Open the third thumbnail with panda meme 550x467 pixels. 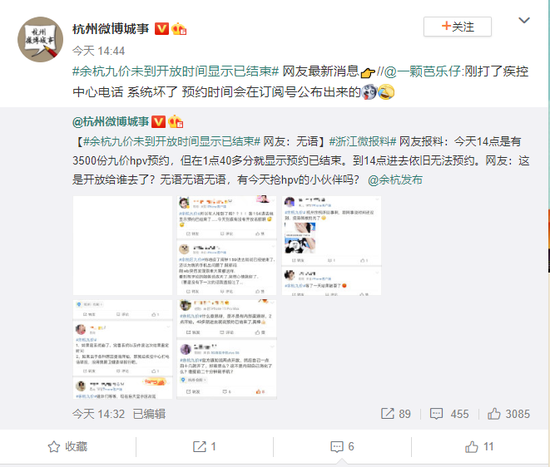pos(331,246)
